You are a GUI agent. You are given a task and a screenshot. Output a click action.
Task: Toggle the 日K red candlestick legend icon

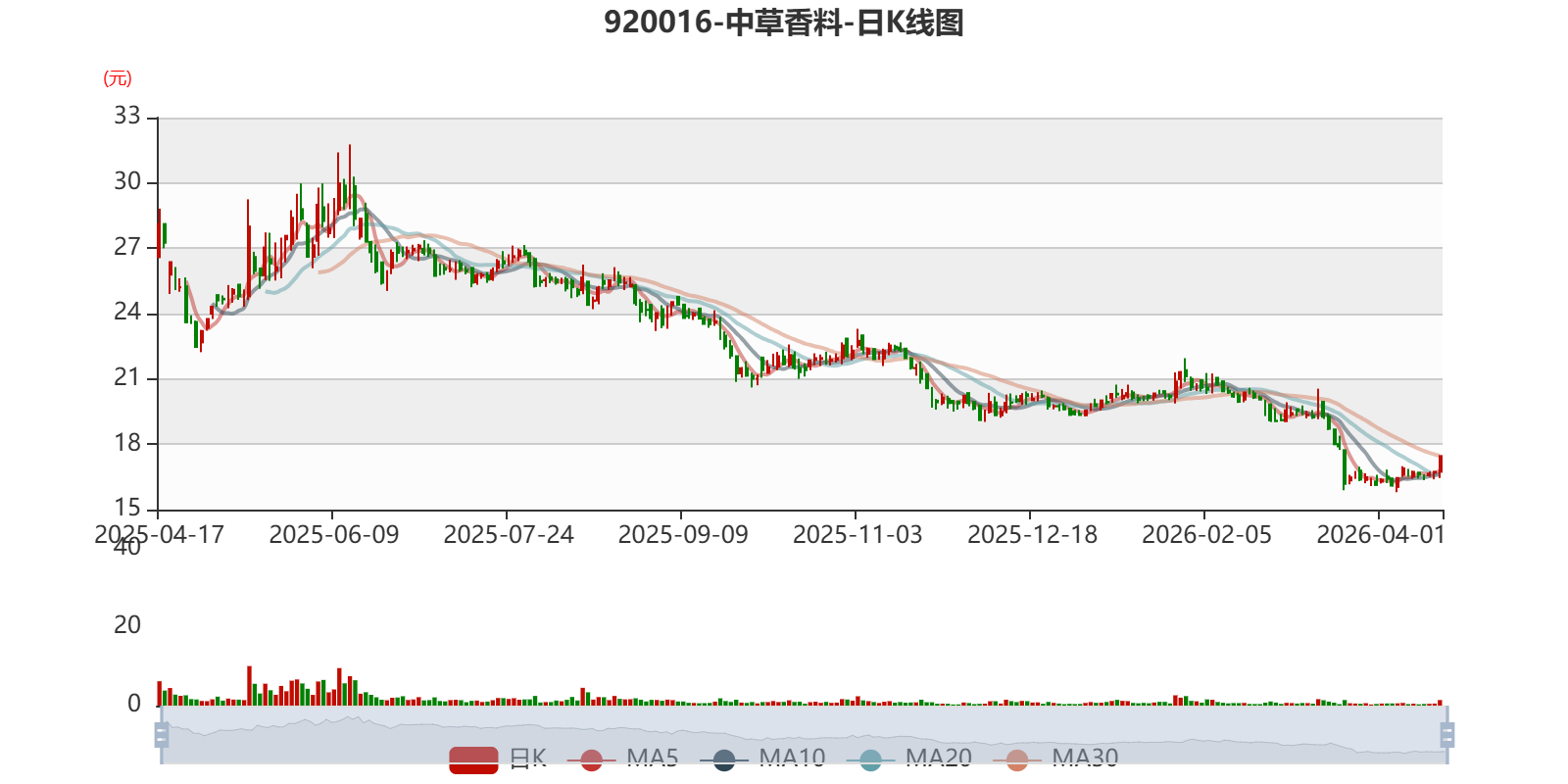point(473,759)
